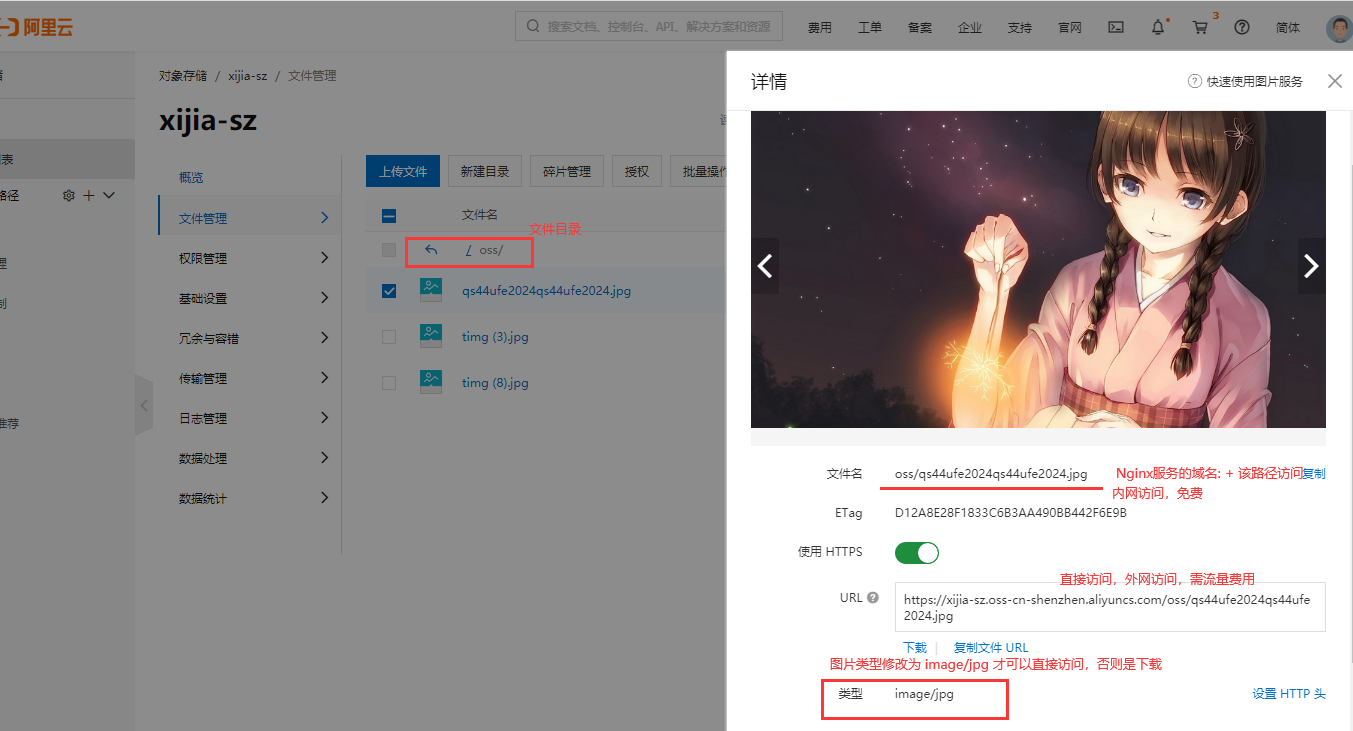Check the timg (3).jpg checkbox
The image size is (1353, 731).
(389, 337)
